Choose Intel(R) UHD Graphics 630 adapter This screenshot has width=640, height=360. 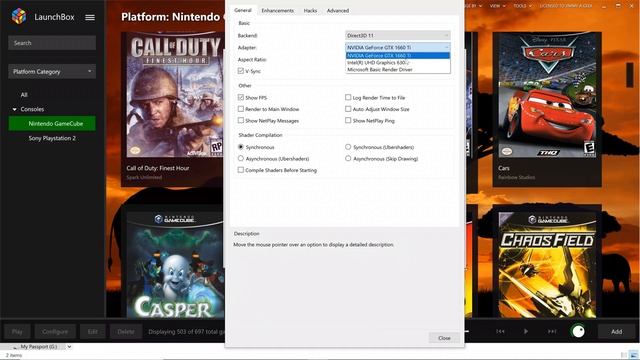coord(398,62)
